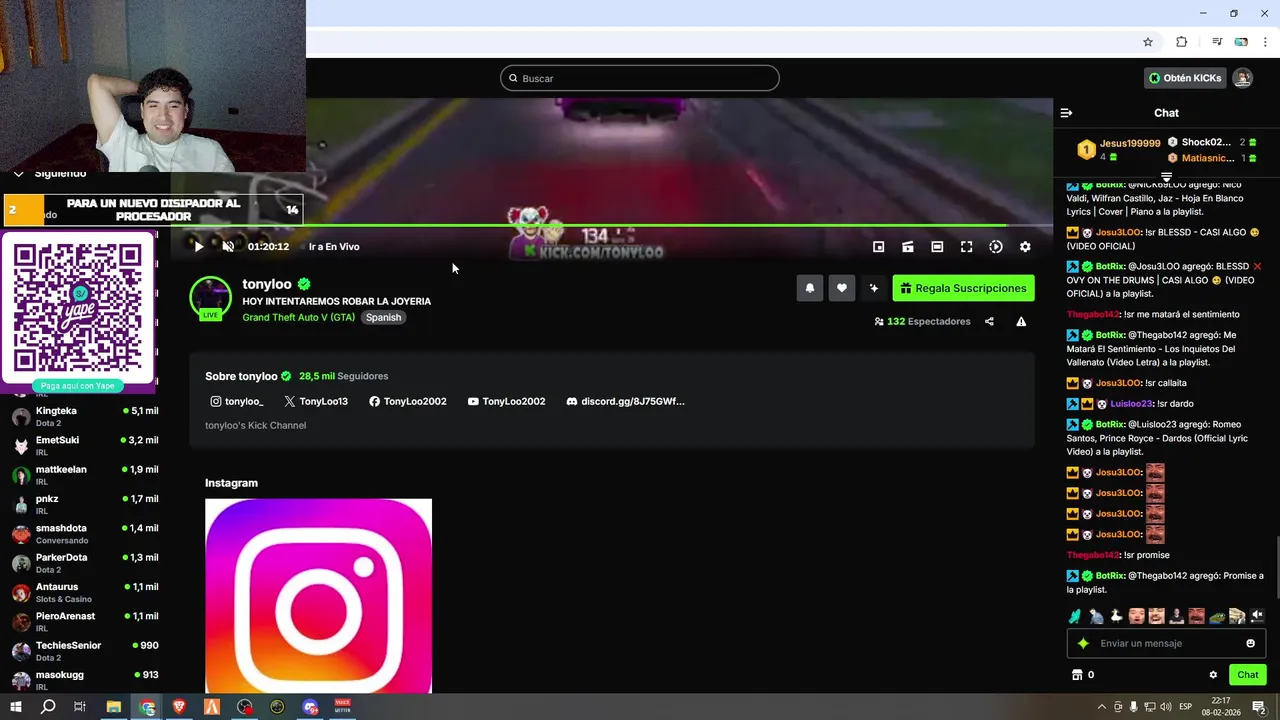1280x720 pixels.
Task: Click the green KICKs sparkle in chat input
Action: 1083,643
